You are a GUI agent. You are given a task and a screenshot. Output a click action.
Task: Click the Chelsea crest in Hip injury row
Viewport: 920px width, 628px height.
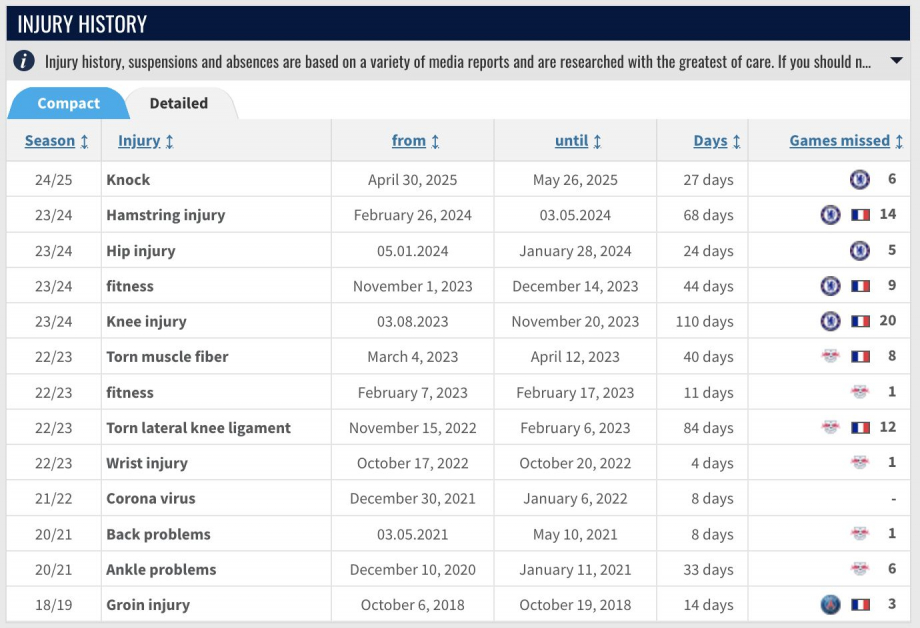coord(859,251)
